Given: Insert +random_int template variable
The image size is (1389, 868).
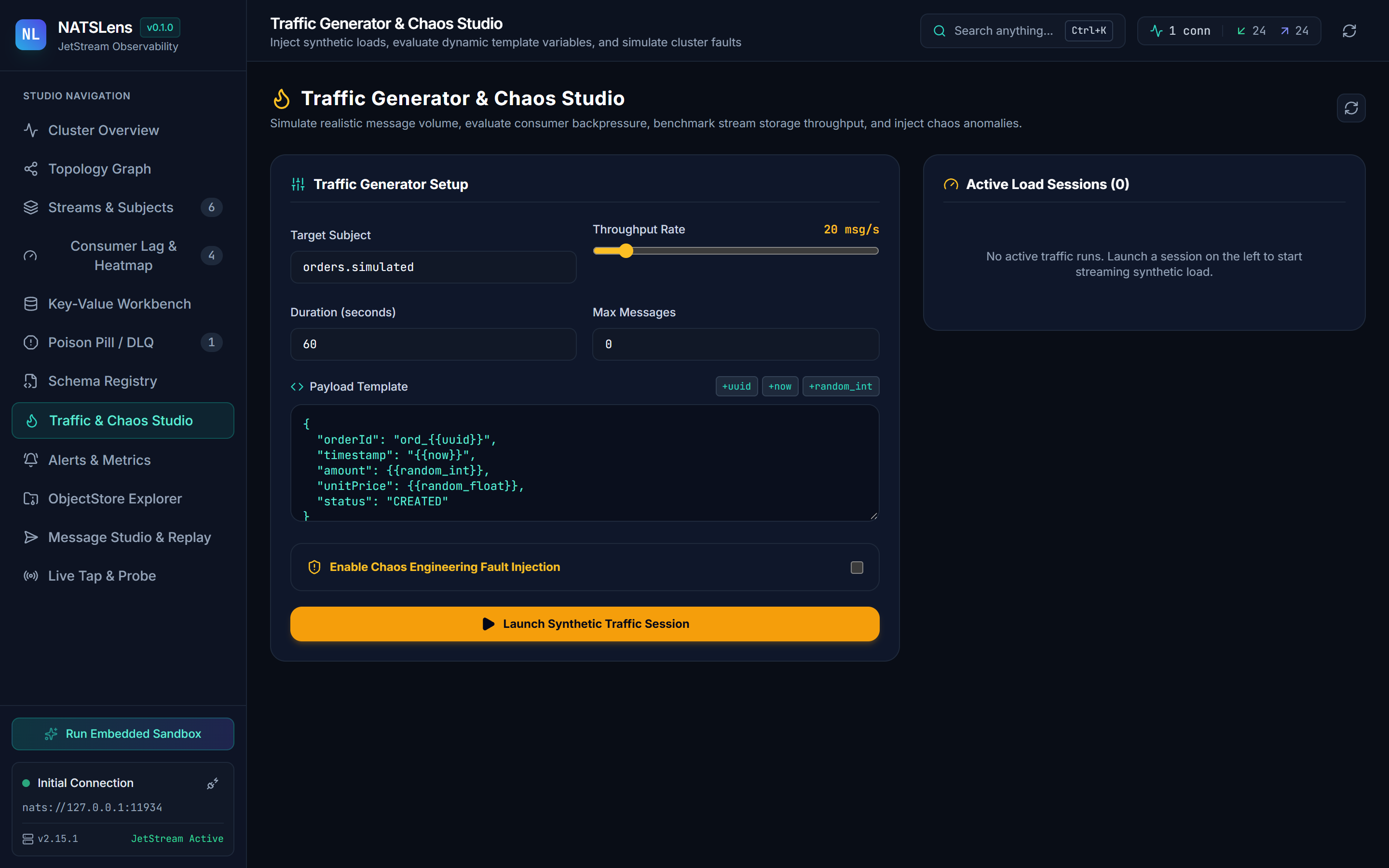Looking at the screenshot, I should click(x=841, y=386).
